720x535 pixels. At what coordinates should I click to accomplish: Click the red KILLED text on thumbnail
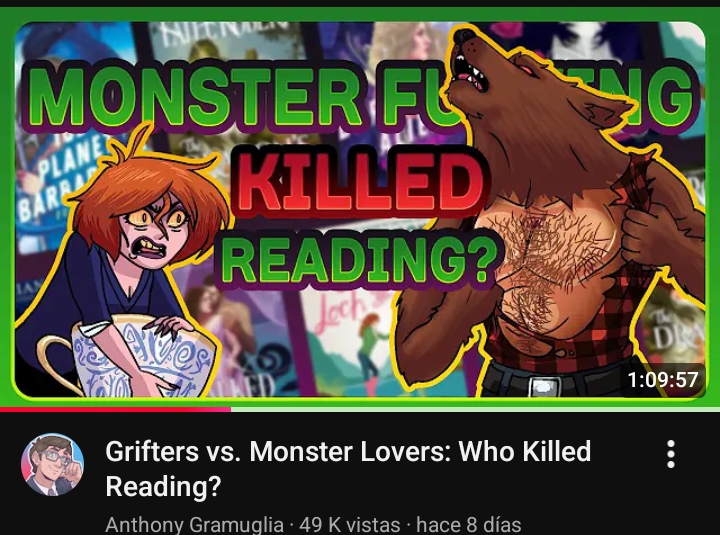point(360,182)
